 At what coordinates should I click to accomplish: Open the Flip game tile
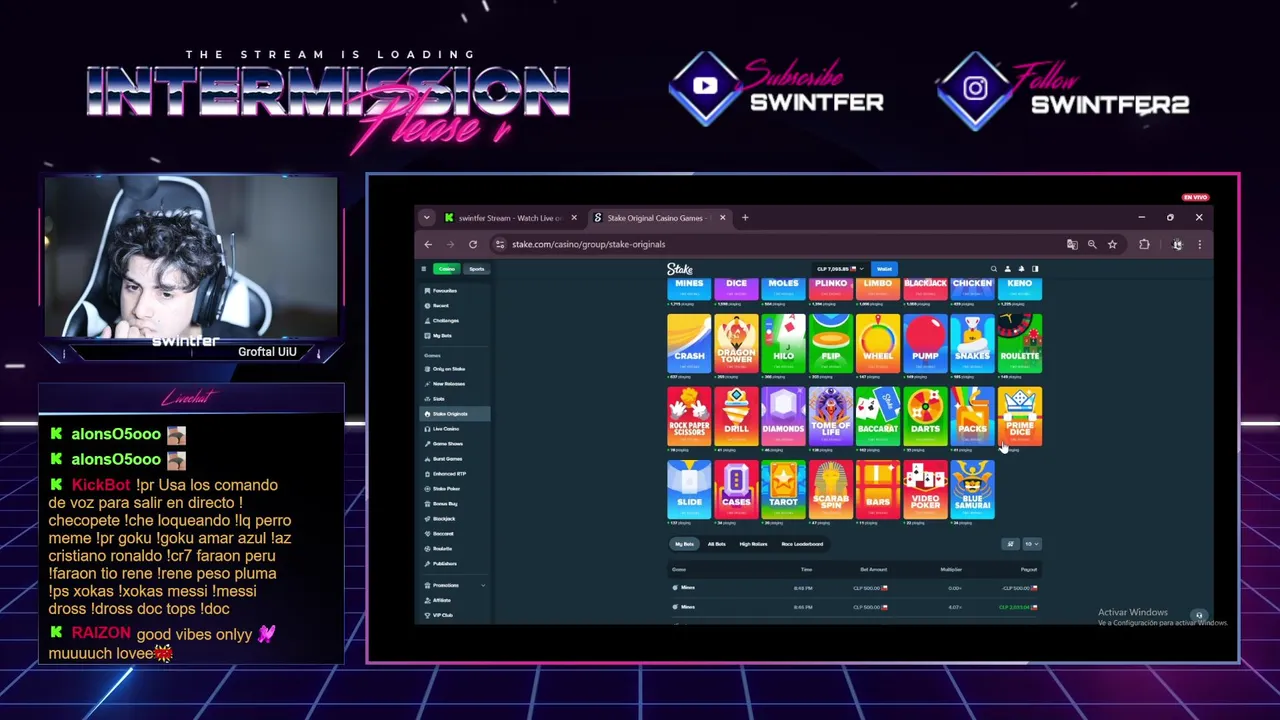(831, 343)
